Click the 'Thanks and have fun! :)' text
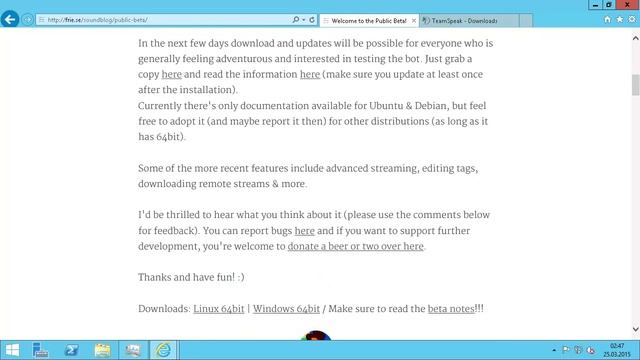This screenshot has width=640, height=360. point(191,278)
